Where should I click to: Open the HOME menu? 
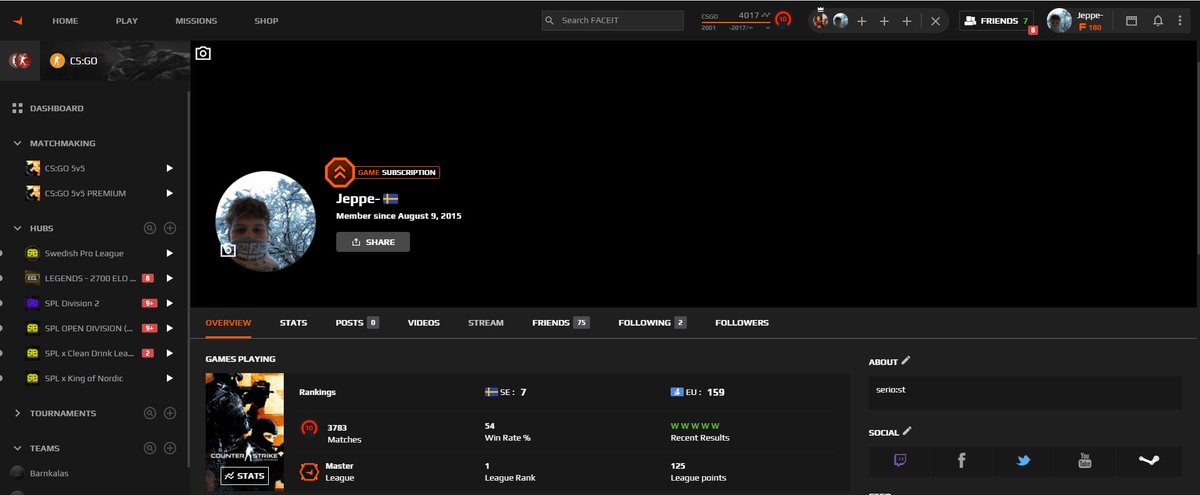[x=65, y=20]
